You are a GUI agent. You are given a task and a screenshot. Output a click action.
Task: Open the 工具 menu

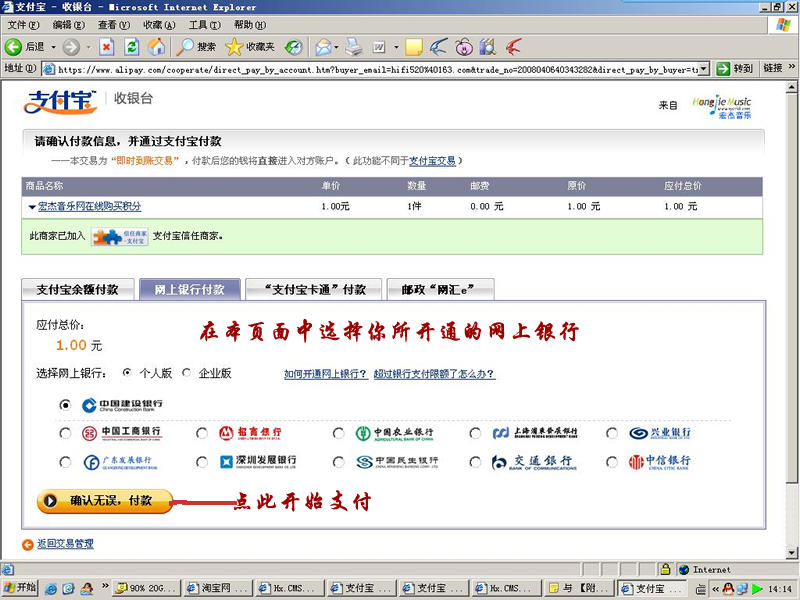coord(205,24)
